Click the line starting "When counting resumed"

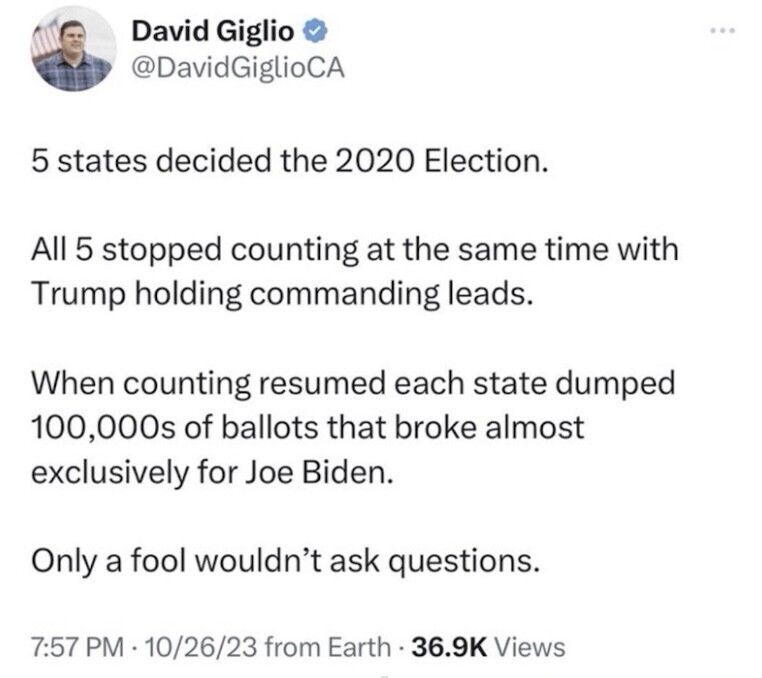coord(352,383)
